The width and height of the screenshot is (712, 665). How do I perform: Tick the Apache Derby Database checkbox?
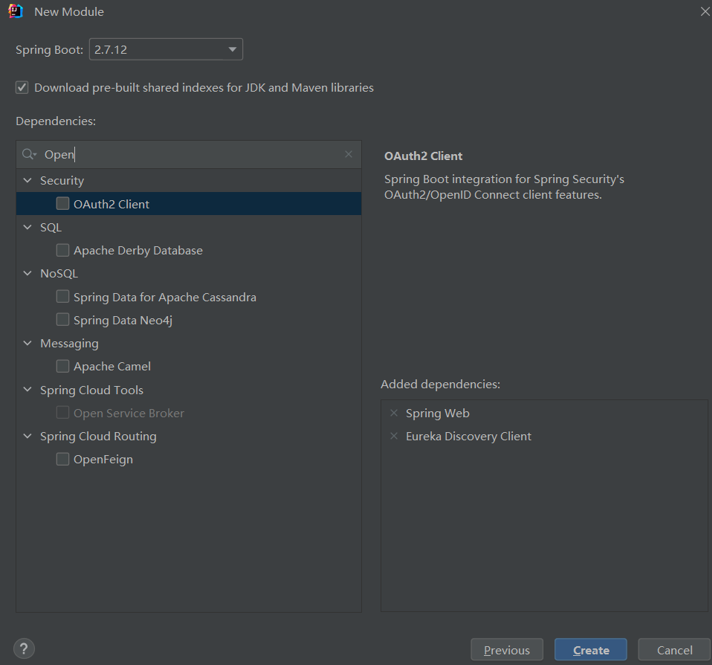[63, 250]
